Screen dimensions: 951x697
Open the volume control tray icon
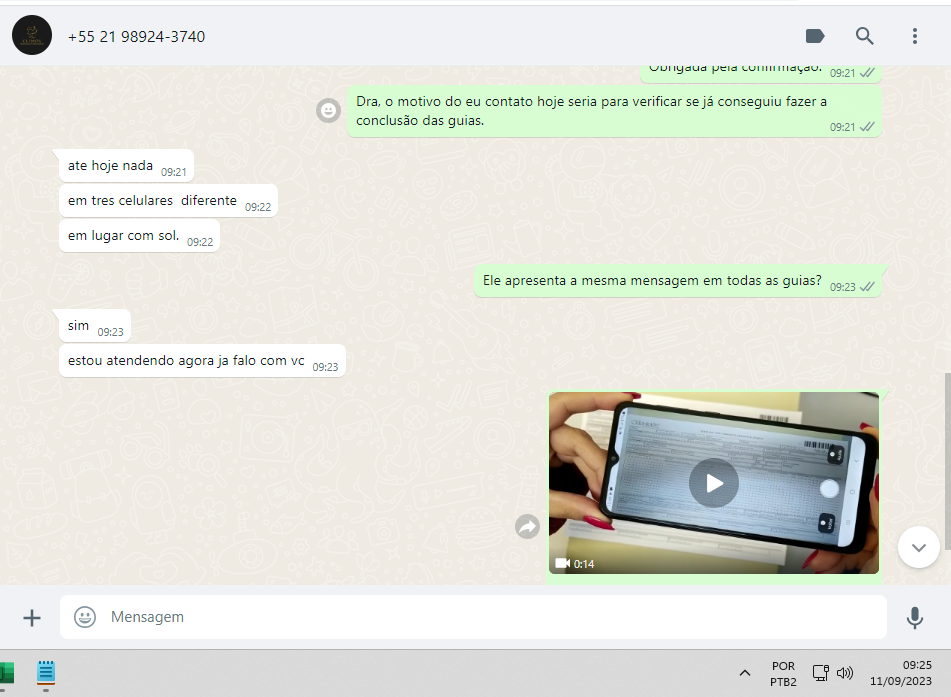point(845,673)
